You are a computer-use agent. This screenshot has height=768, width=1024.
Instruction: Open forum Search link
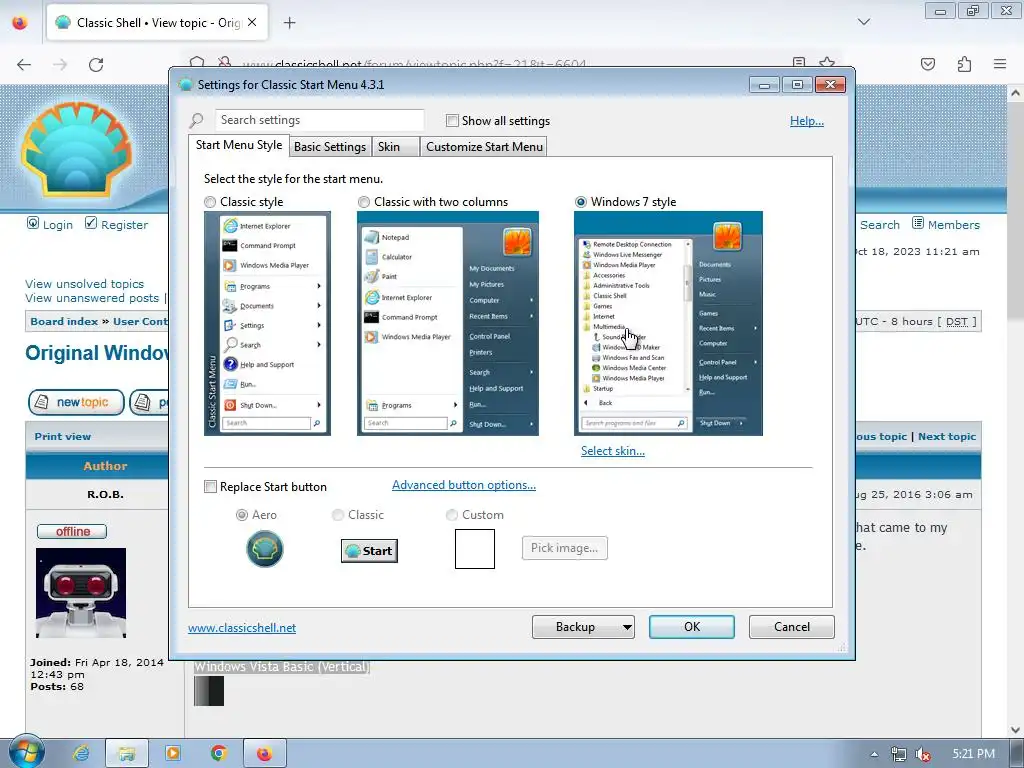pyautogui.click(x=880, y=225)
